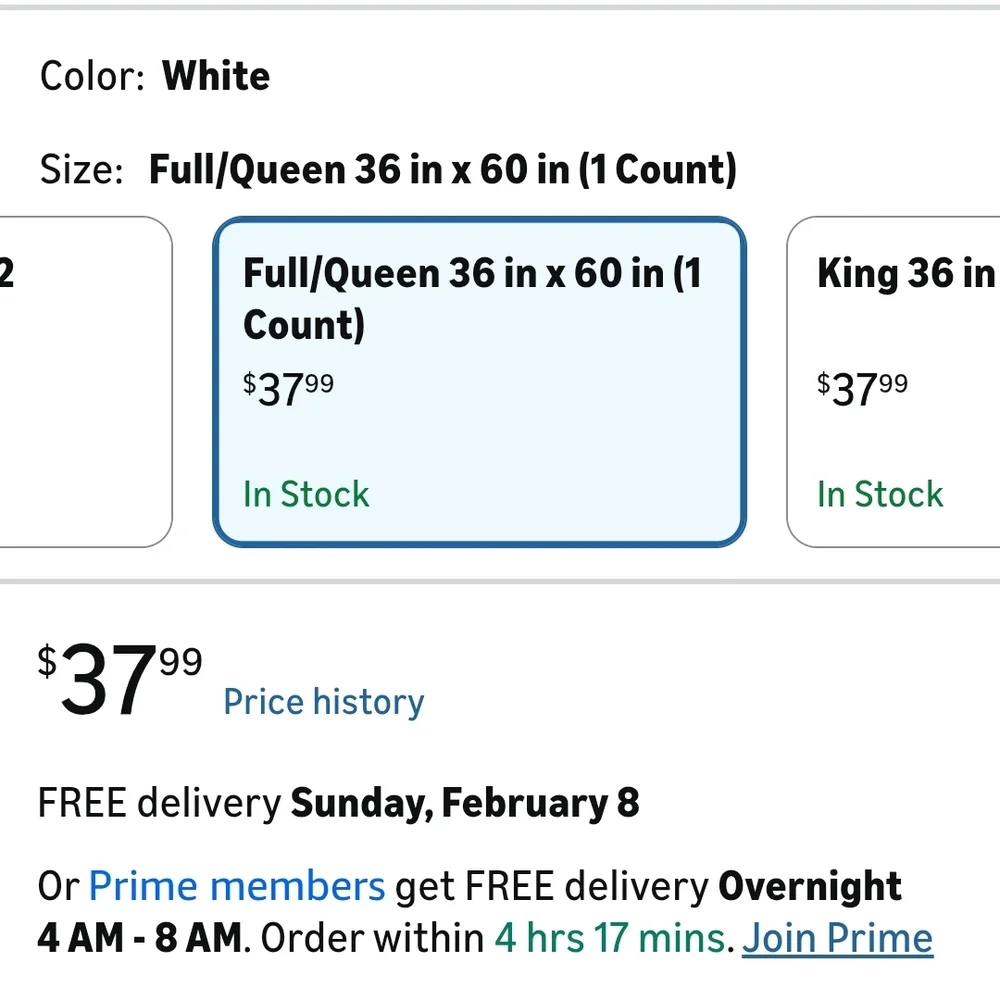The height and width of the screenshot is (1000, 1000).
Task: Click the Prime members link
Action: pos(236,886)
